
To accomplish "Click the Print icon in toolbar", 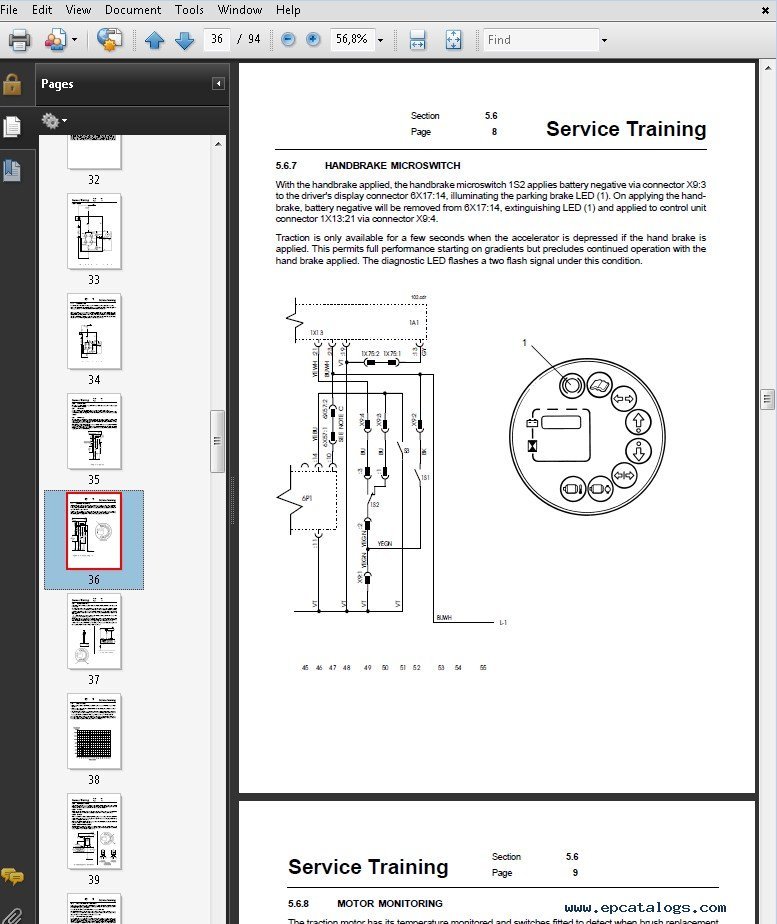I will pos(19,40).
